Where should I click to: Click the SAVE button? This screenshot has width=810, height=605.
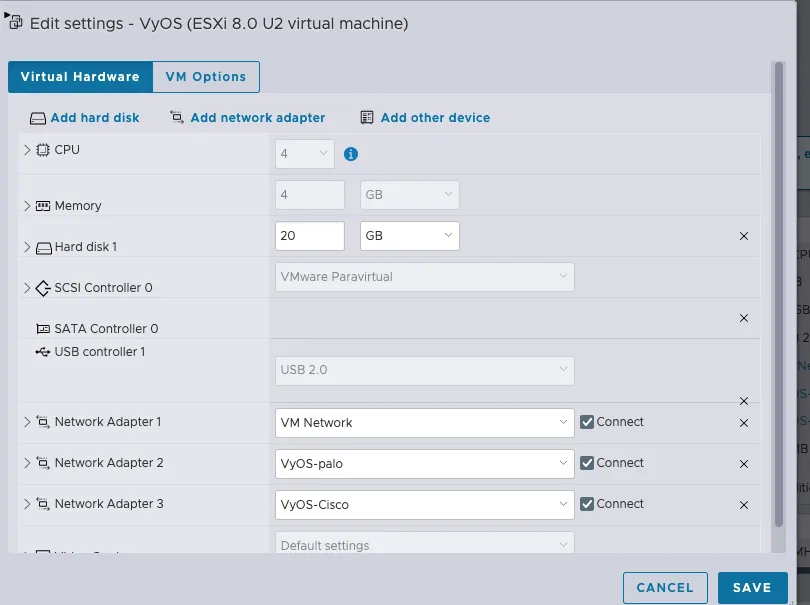752,588
